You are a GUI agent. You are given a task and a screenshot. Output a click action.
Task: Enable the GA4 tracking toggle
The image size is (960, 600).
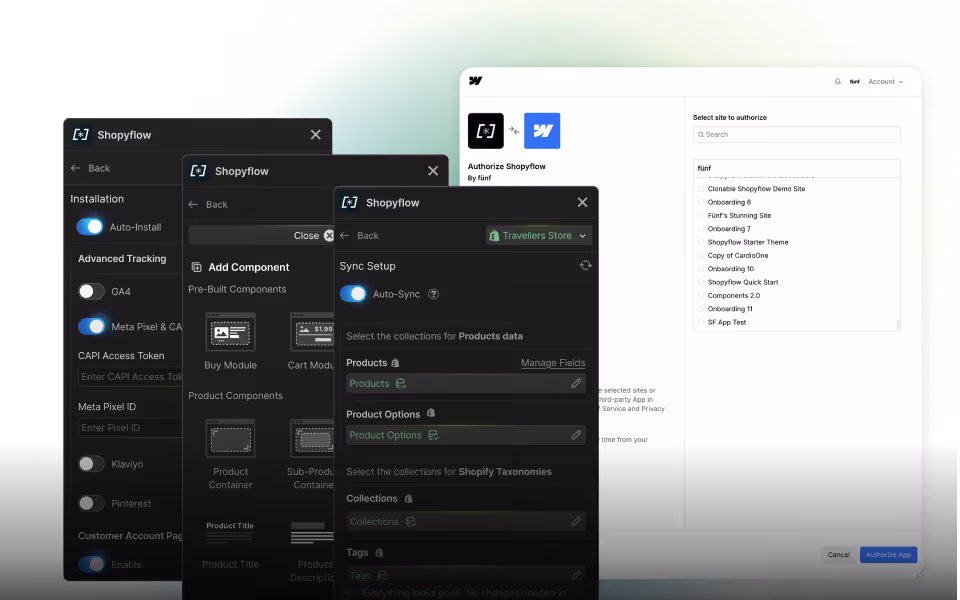click(91, 291)
